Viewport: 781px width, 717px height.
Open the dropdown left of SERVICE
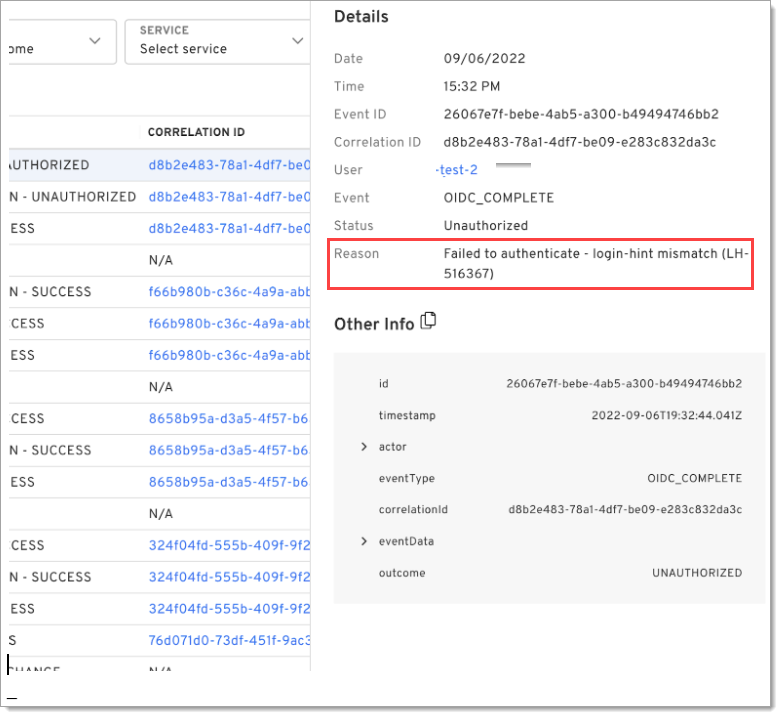[x=60, y=41]
